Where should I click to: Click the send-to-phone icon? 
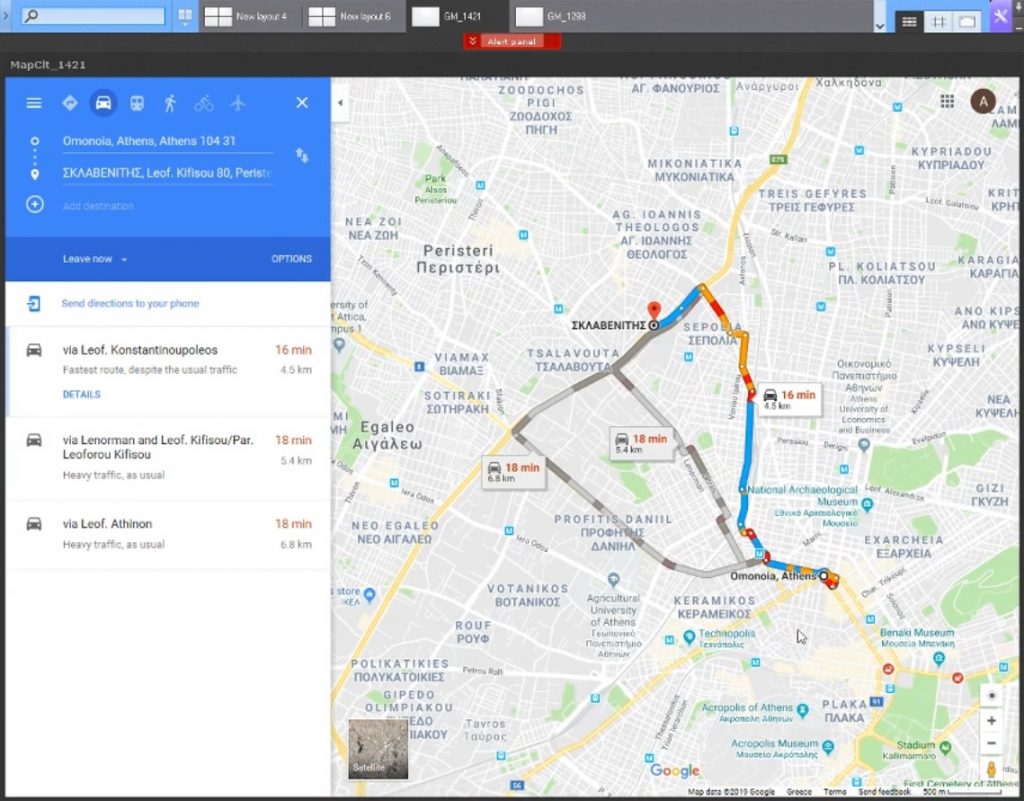pos(34,304)
